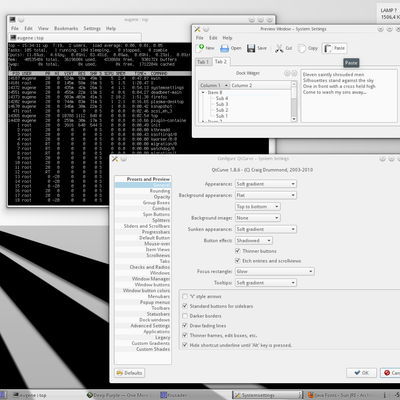Open the Tooltips dropdown

(x=266, y=283)
